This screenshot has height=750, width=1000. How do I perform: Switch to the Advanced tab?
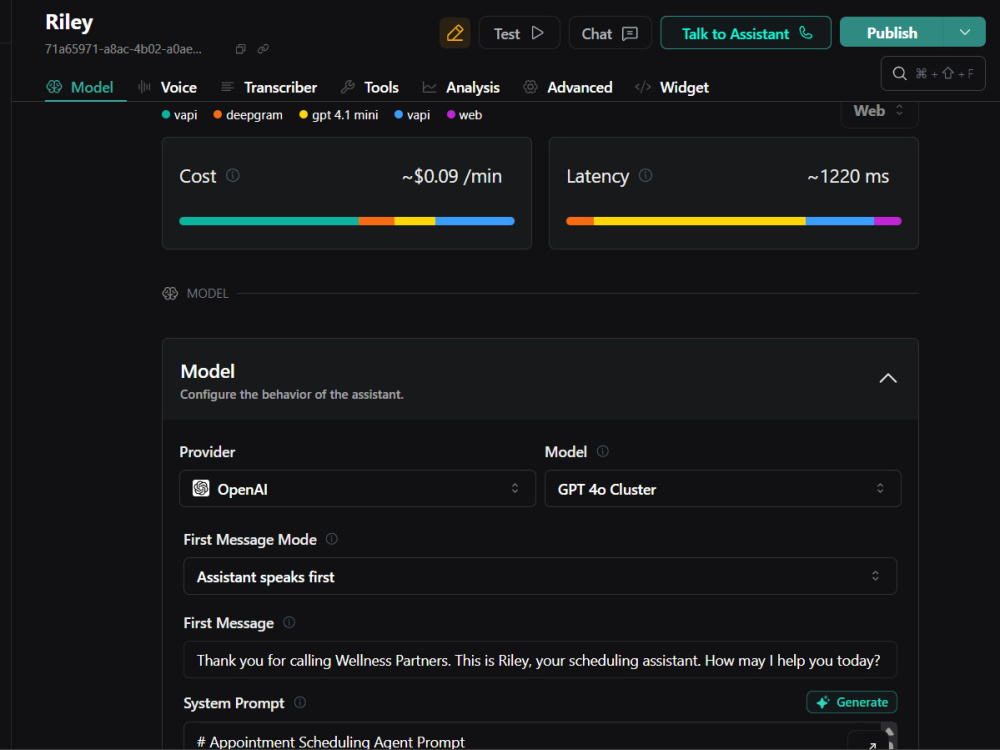click(568, 87)
